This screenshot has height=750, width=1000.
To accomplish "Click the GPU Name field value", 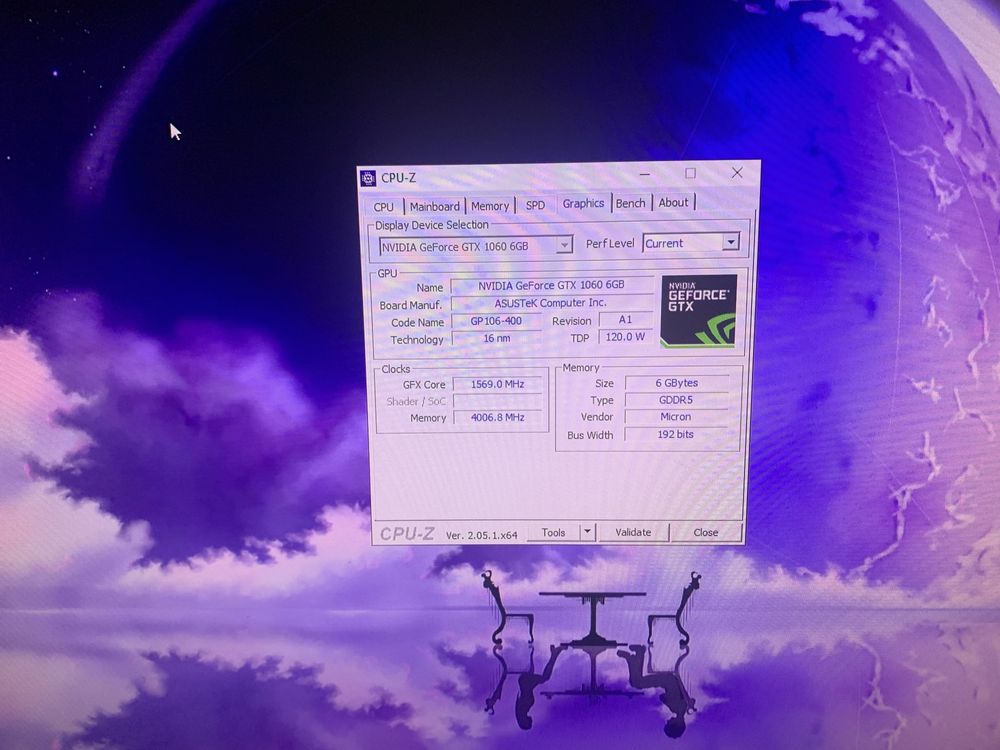I will (x=552, y=285).
